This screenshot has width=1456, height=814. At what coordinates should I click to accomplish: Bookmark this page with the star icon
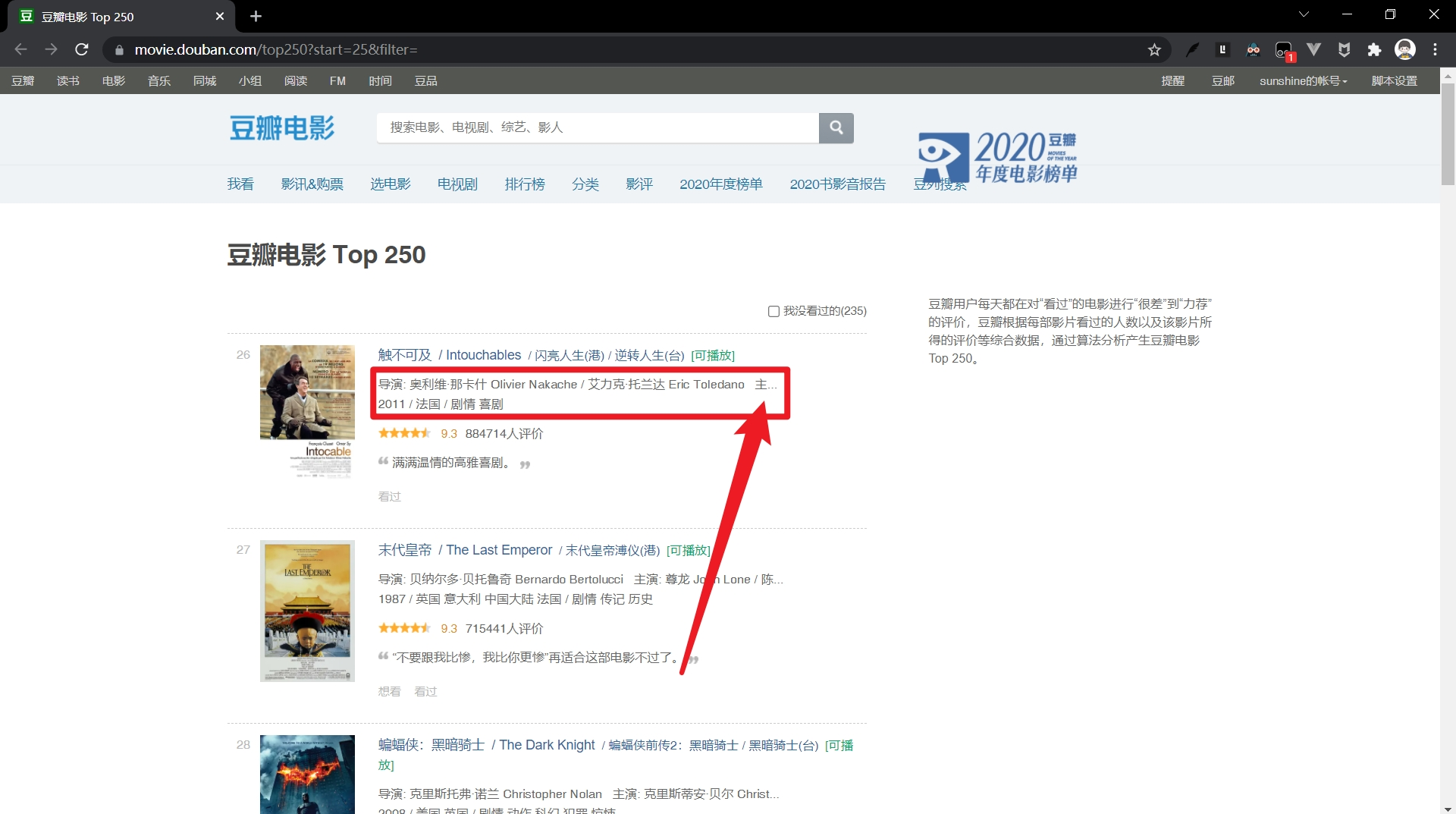(x=1154, y=50)
